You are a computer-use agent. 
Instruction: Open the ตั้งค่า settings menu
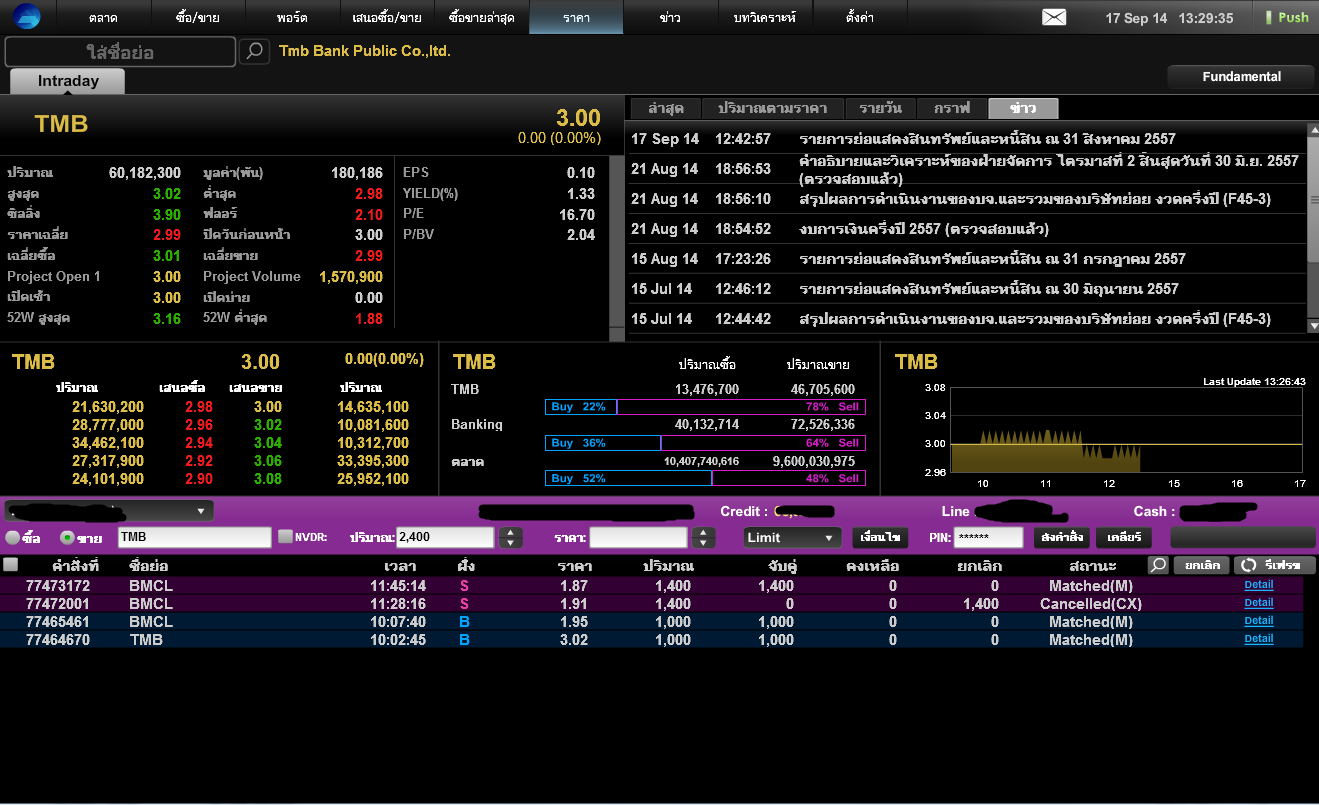[860, 17]
